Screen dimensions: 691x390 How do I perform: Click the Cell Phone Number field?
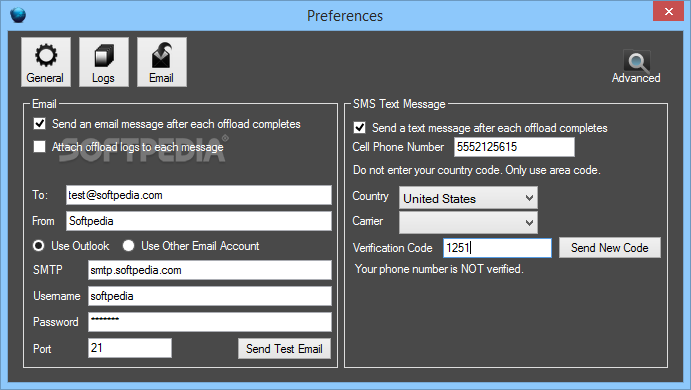[x=514, y=147]
